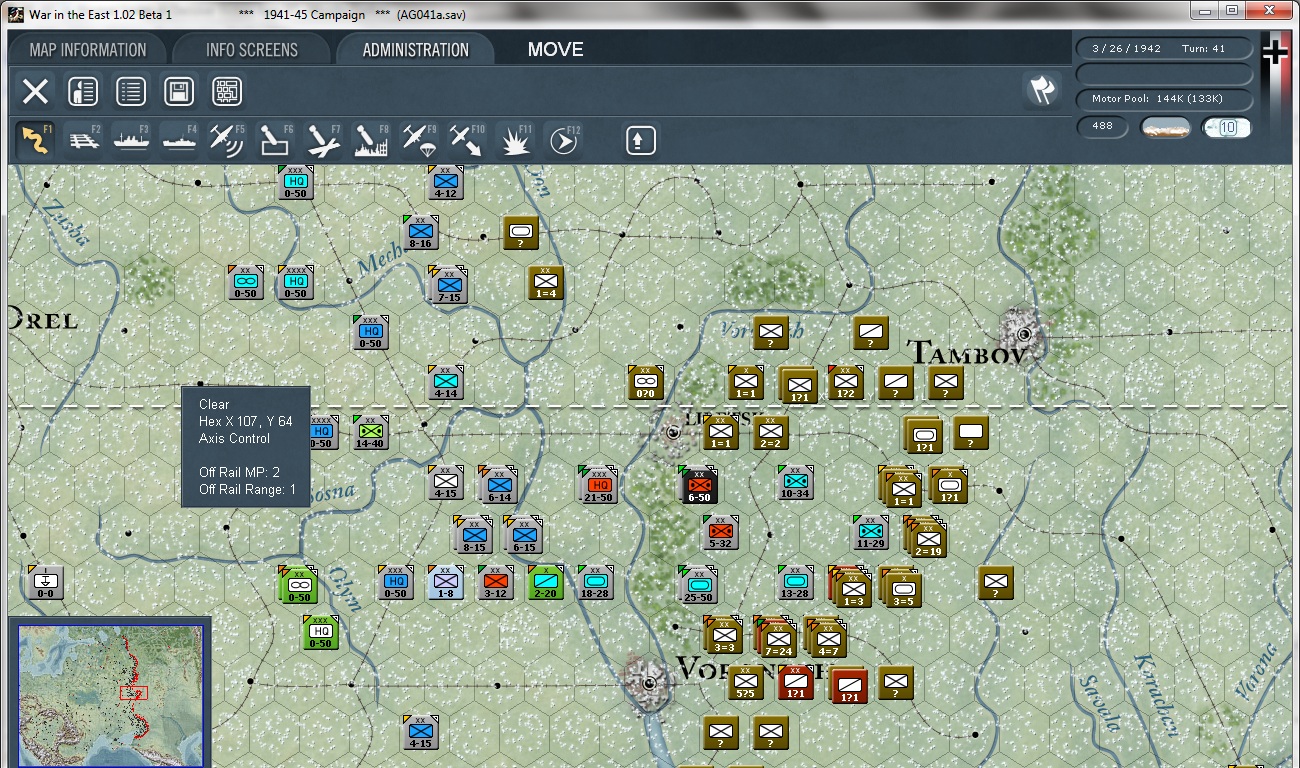The height and width of the screenshot is (768, 1300).
Task: Select the Soviet 2=2 unit counter
Action: (x=771, y=433)
